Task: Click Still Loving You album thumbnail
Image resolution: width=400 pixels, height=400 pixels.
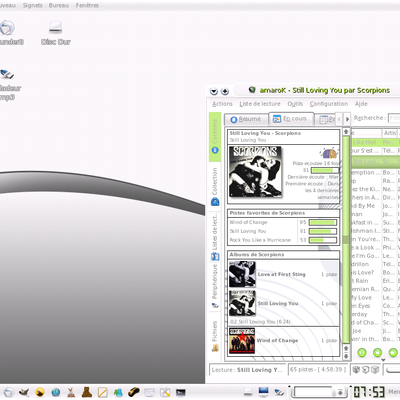Action: [242, 303]
